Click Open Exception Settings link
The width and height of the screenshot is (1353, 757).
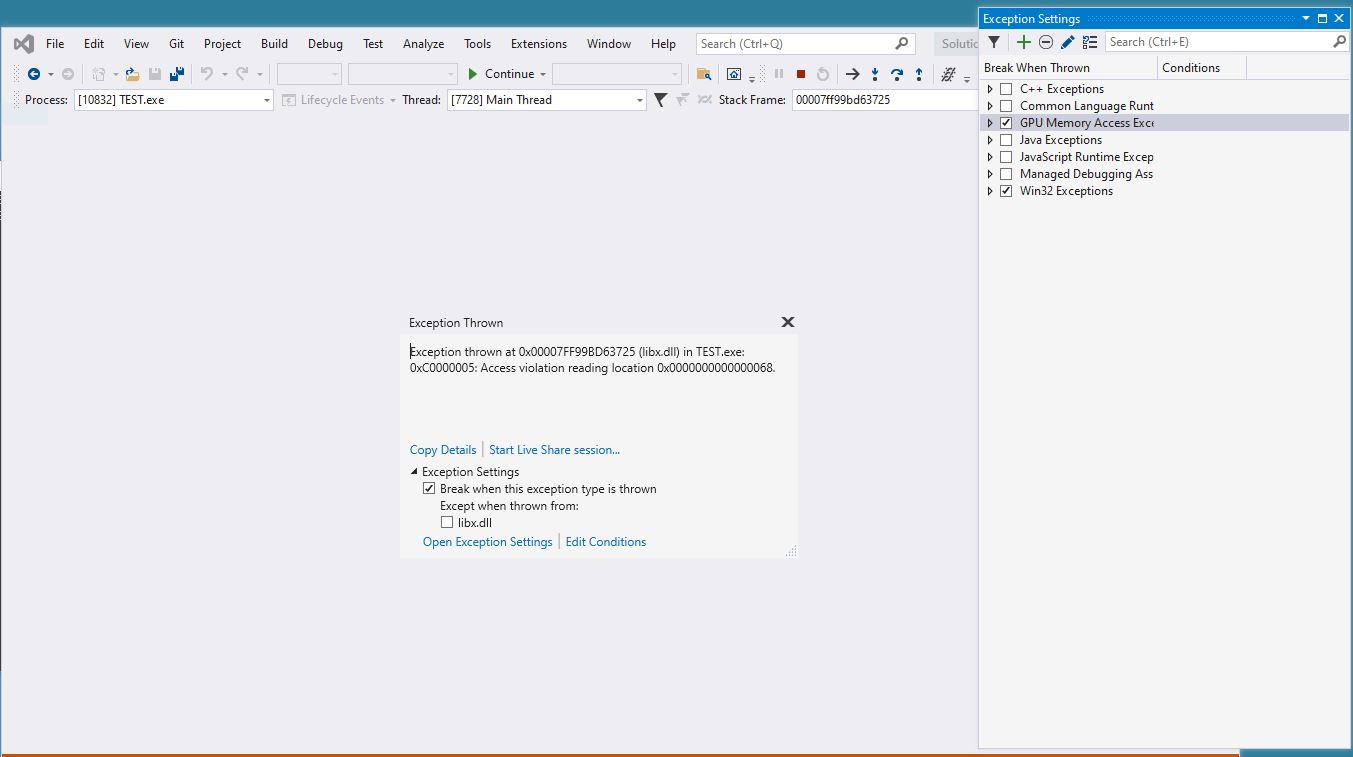pos(487,542)
